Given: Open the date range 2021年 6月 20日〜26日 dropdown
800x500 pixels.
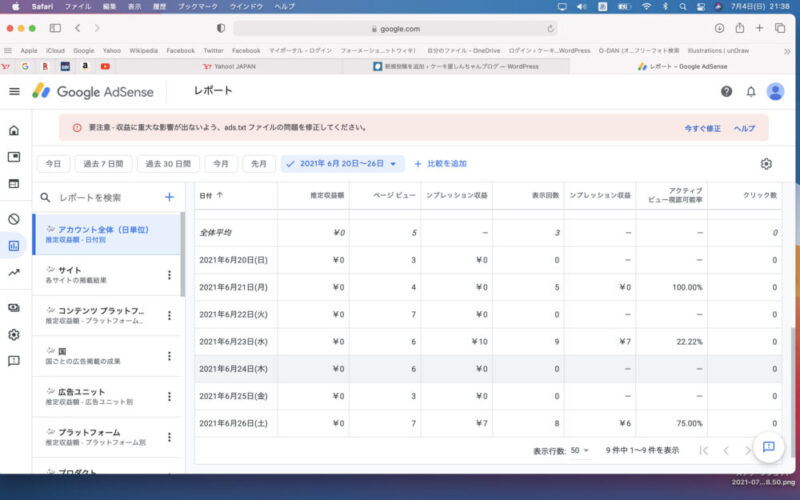Looking at the screenshot, I should 342,164.
